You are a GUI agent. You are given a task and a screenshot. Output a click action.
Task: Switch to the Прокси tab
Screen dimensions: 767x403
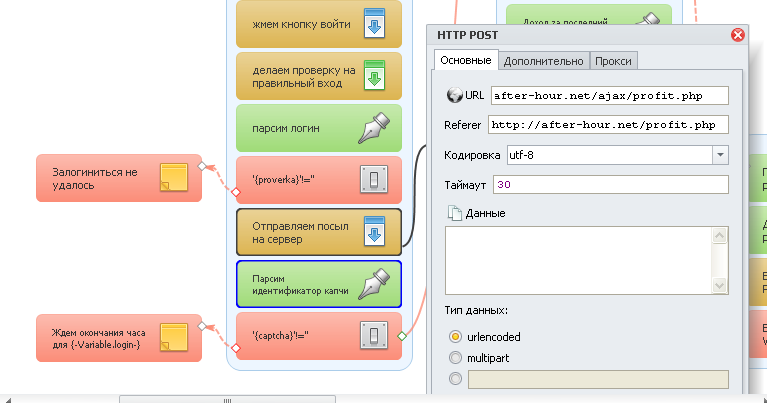pos(613,61)
